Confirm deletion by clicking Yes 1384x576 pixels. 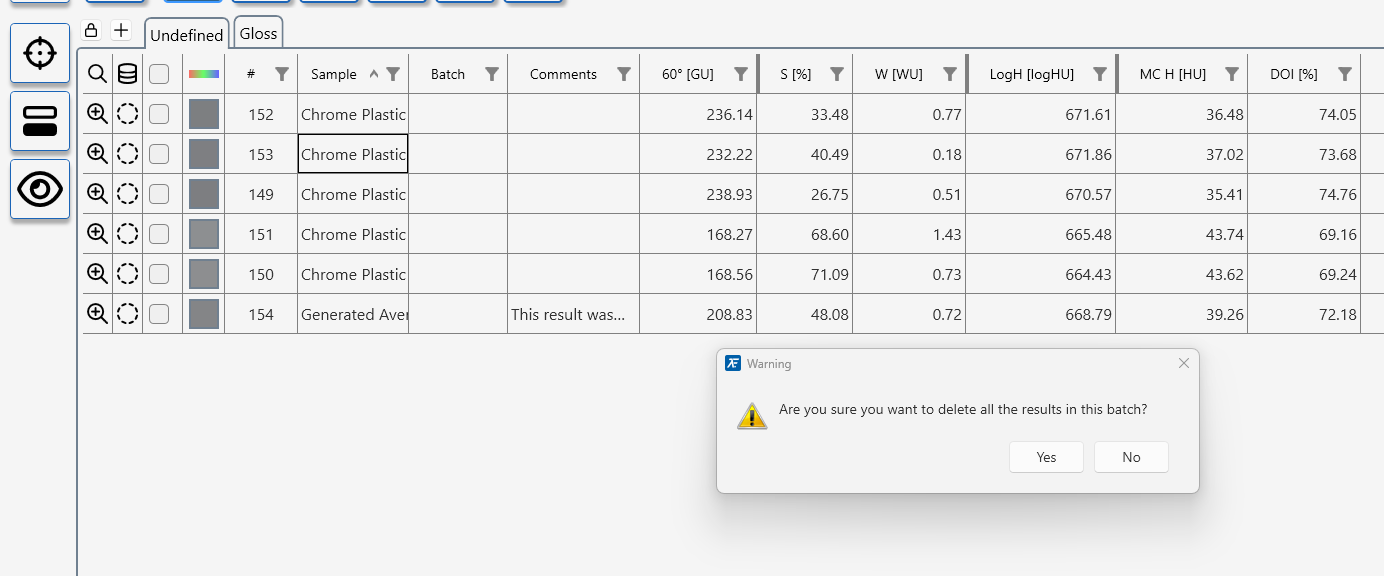click(x=1046, y=457)
